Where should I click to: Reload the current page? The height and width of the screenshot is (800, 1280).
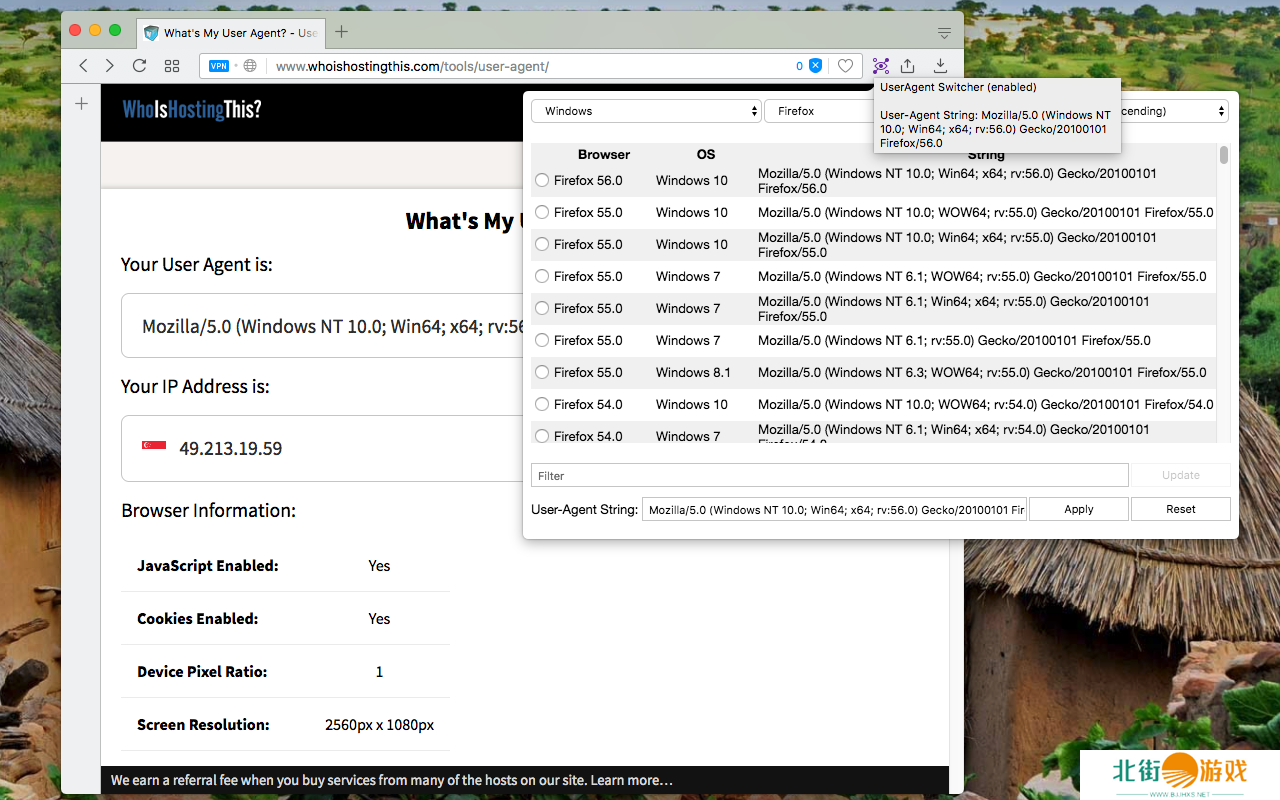tap(140, 66)
